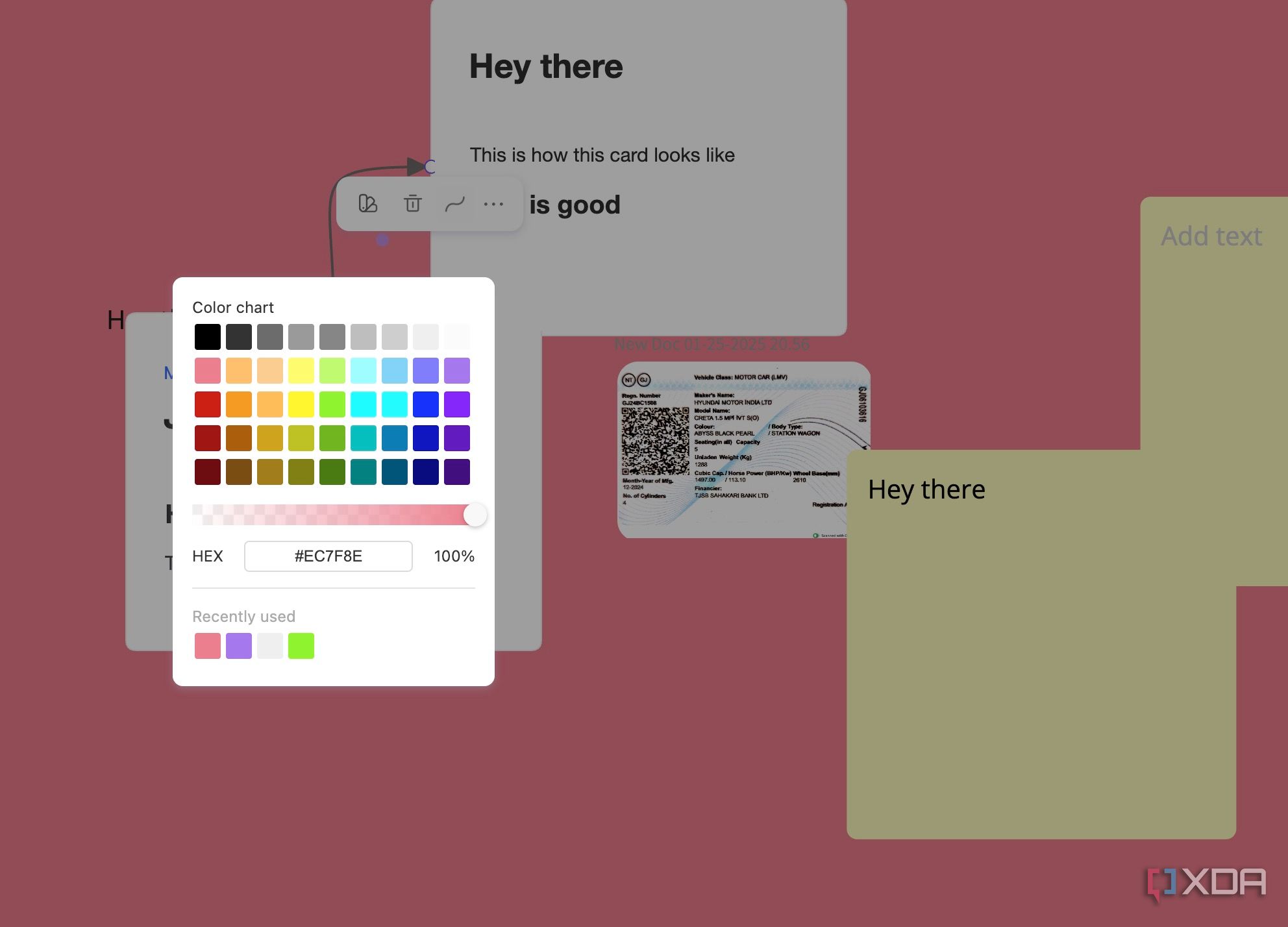The image size is (1288, 927).
Task: Click the purple dot handle on connector line
Action: pos(382,240)
